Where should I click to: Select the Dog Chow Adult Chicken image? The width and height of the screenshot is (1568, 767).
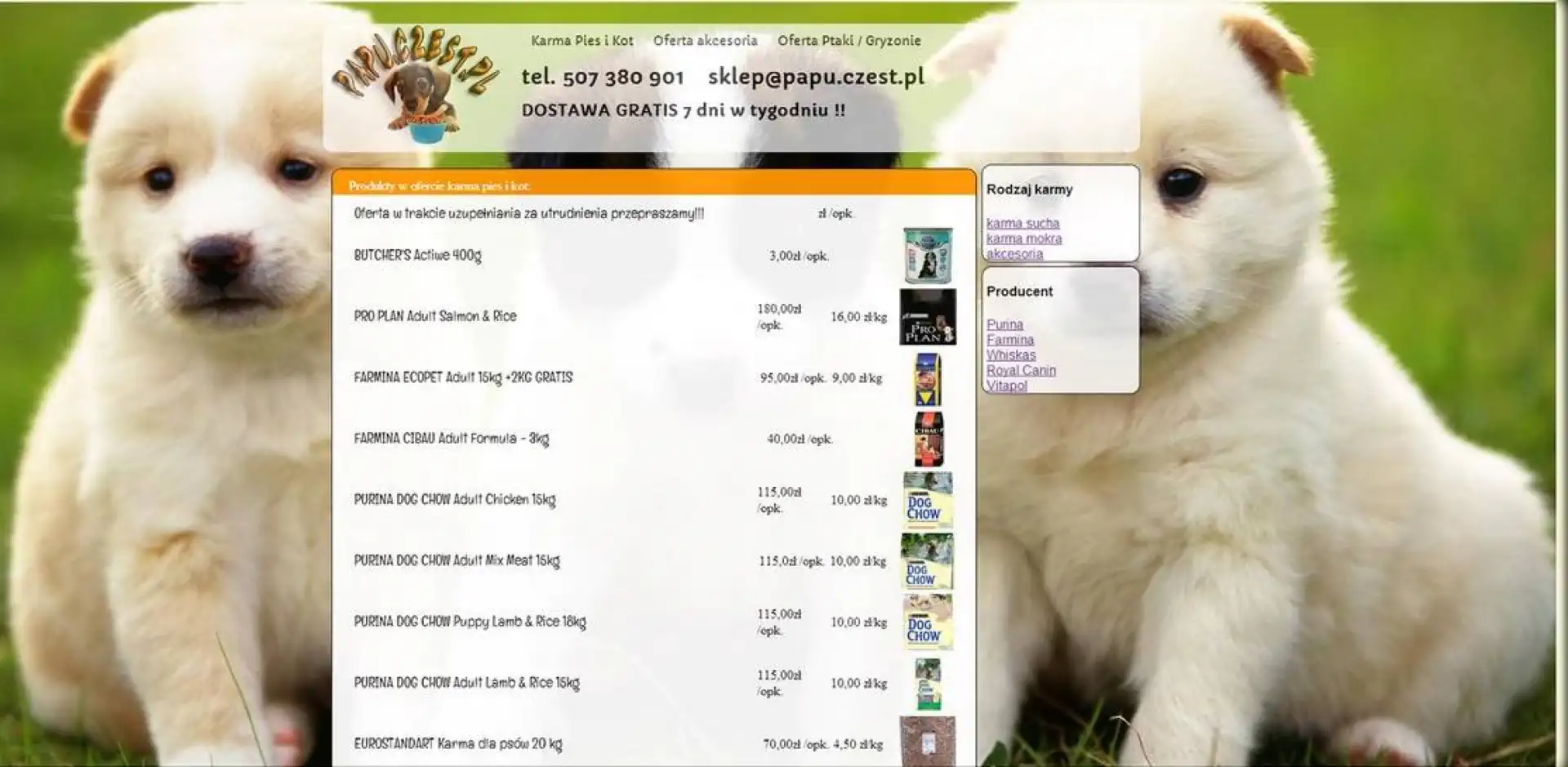tap(928, 501)
